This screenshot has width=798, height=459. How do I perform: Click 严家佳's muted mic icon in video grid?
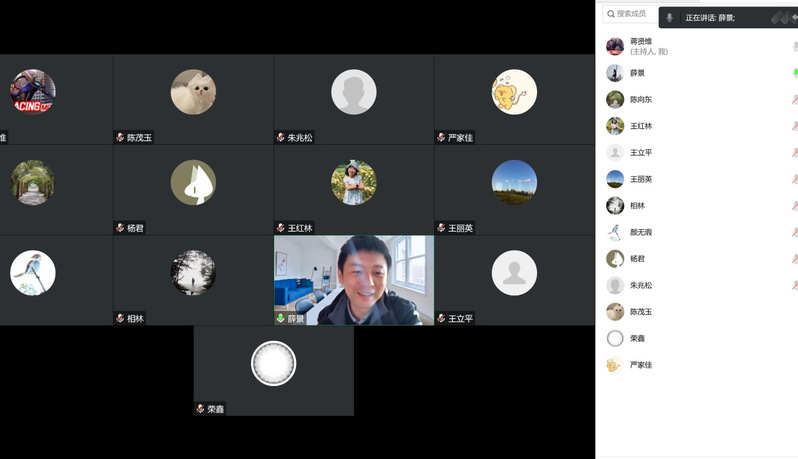[441, 137]
